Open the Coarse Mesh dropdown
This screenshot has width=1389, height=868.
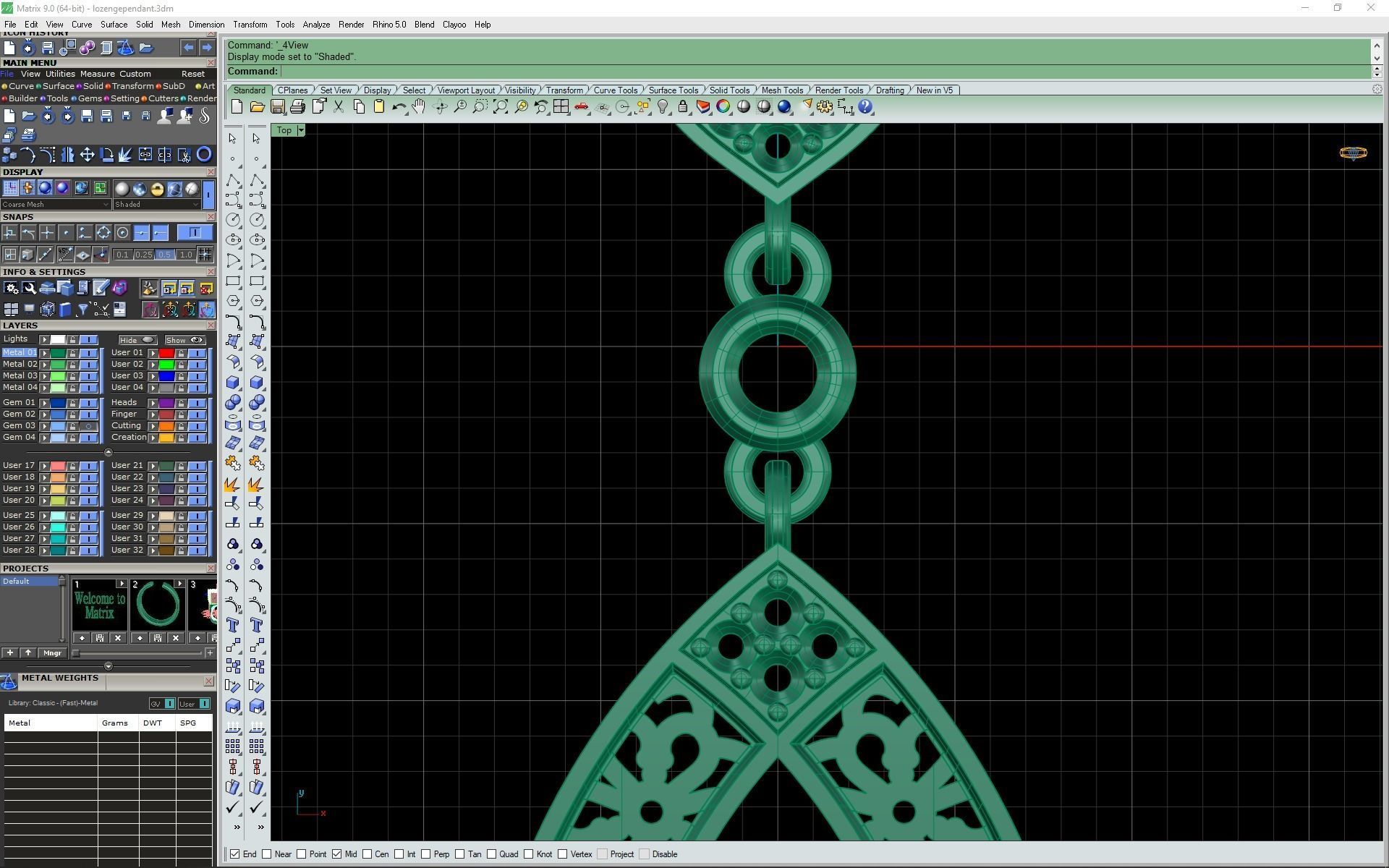56,205
